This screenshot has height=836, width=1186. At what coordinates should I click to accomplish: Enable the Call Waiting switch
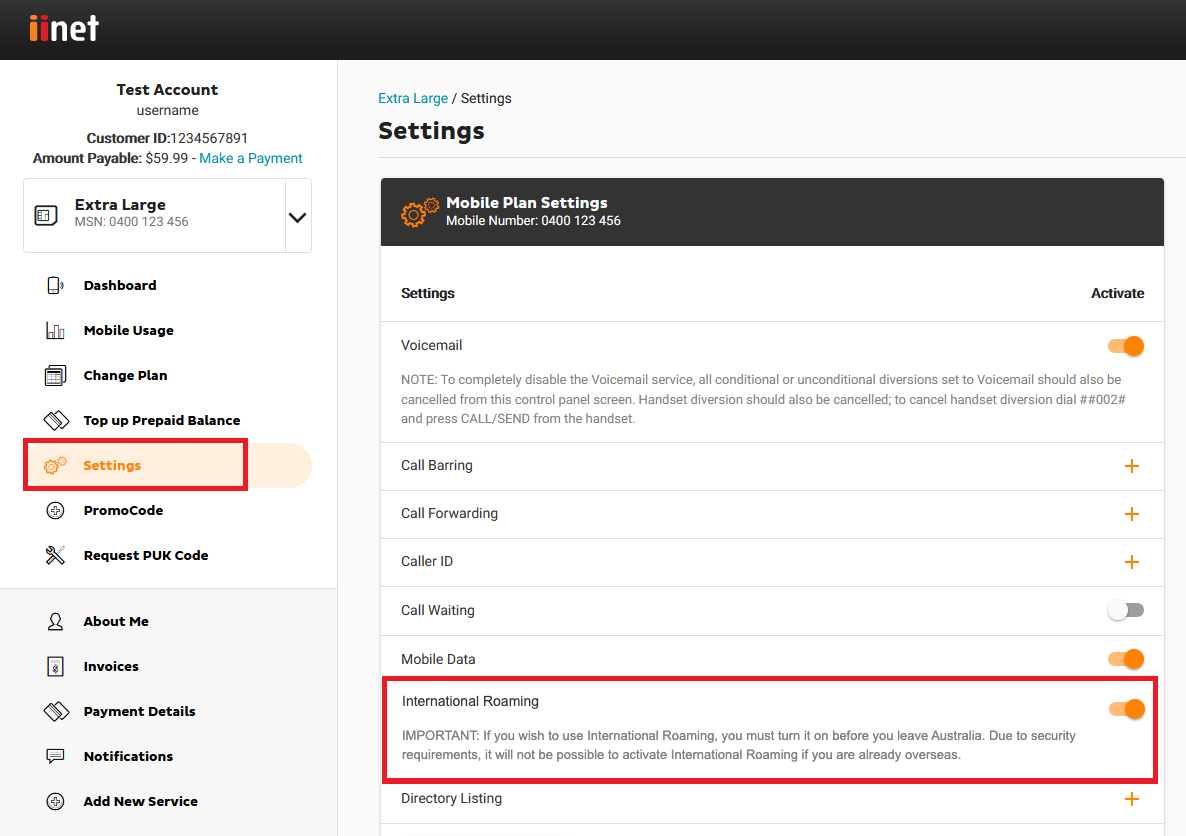[x=1126, y=610]
